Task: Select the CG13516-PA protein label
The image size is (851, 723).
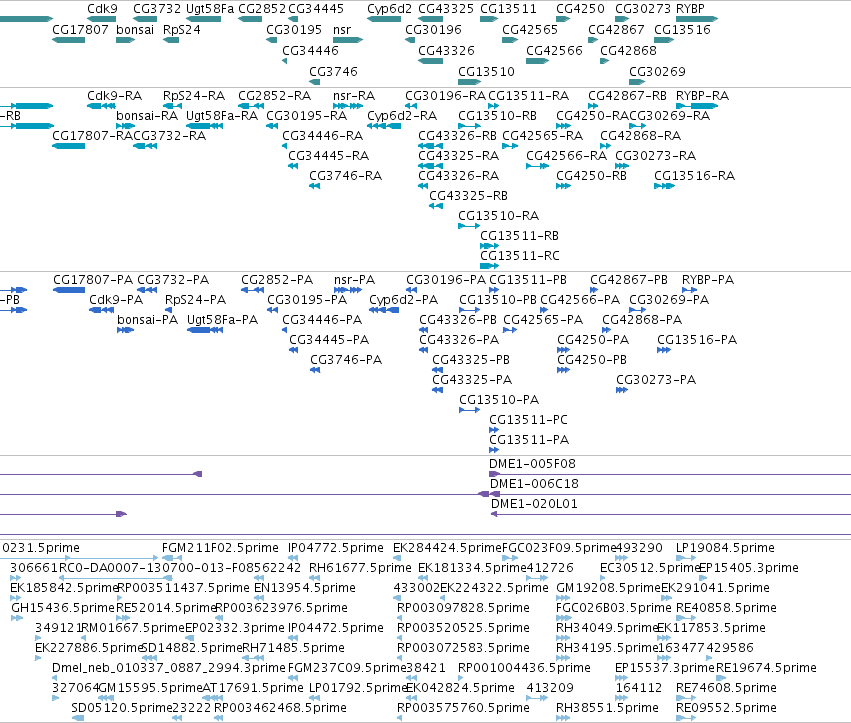Action: click(697, 340)
